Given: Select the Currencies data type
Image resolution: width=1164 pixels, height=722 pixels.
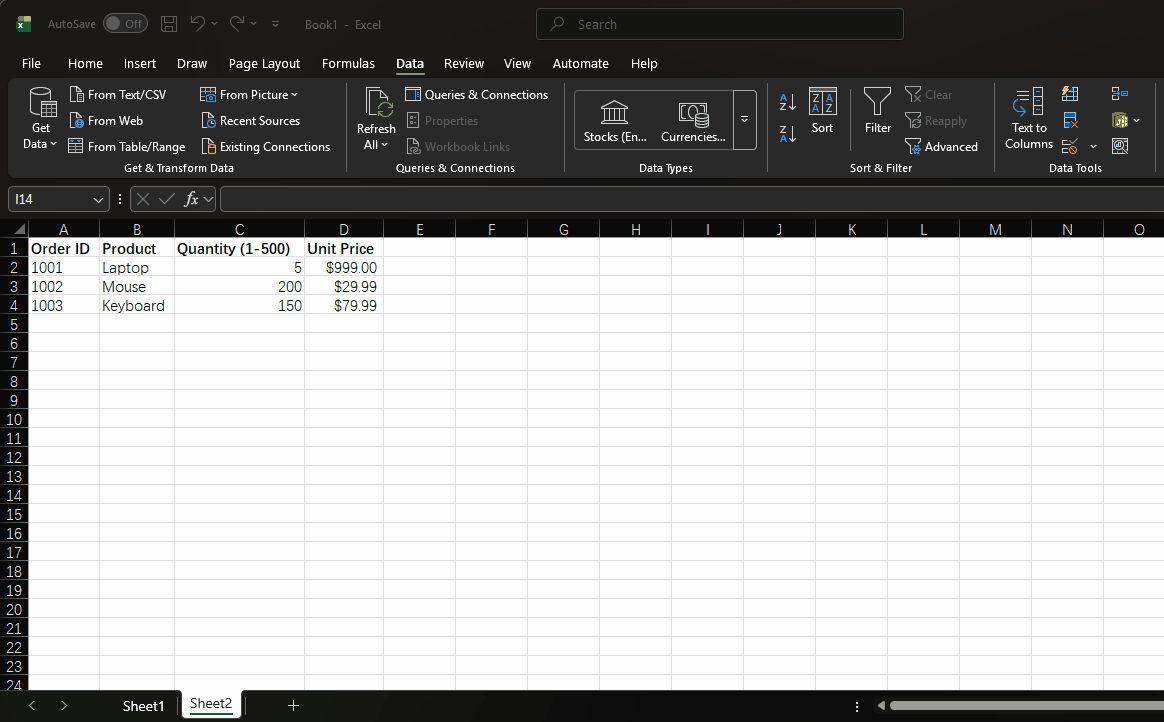Looking at the screenshot, I should (692, 120).
